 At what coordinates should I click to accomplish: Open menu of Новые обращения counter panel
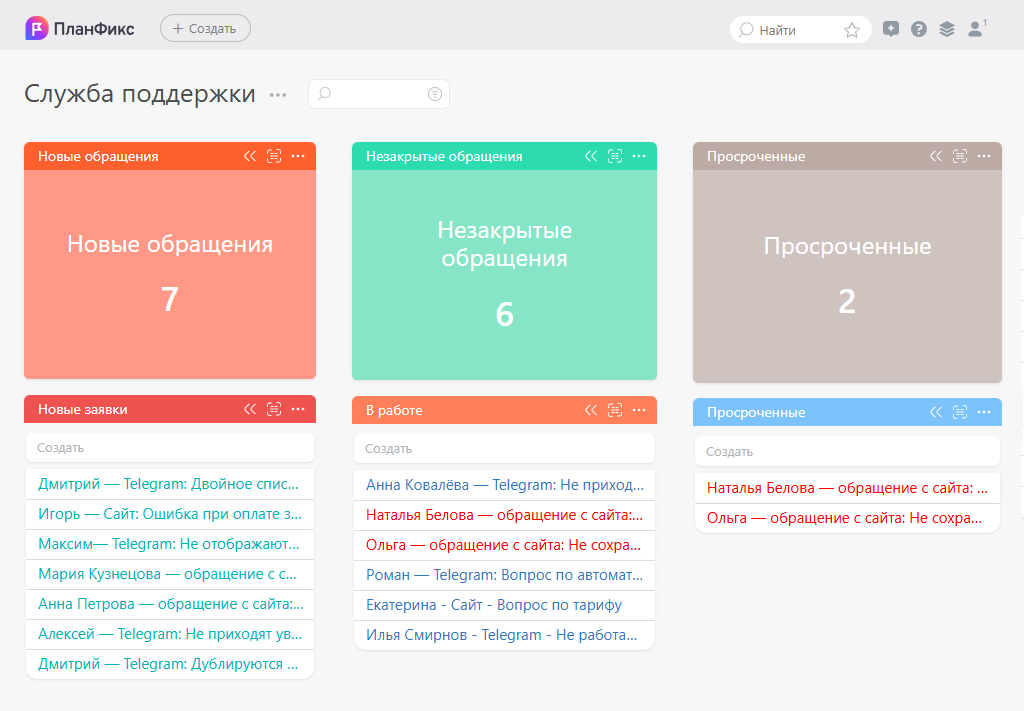tap(298, 156)
